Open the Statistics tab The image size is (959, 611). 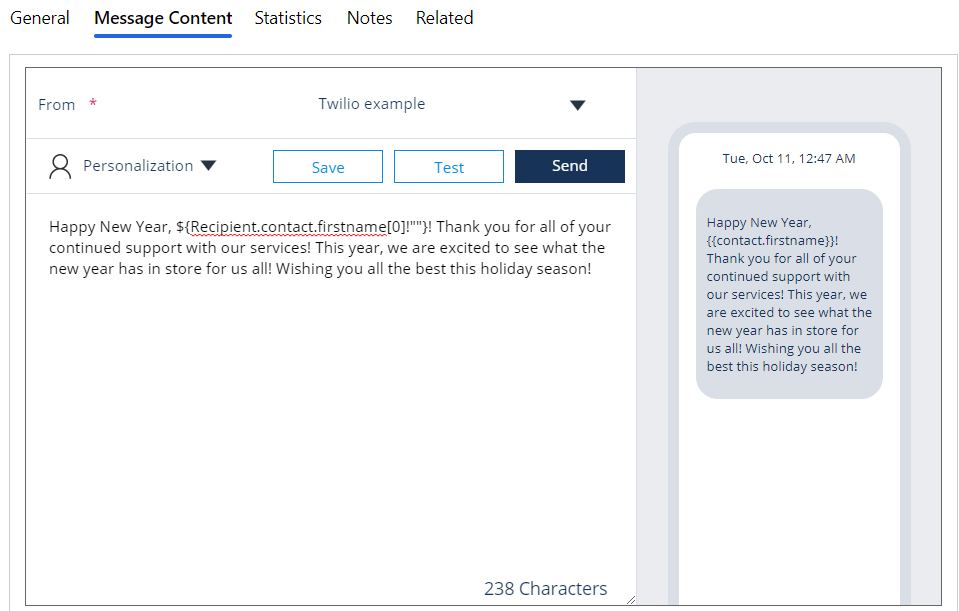[288, 18]
